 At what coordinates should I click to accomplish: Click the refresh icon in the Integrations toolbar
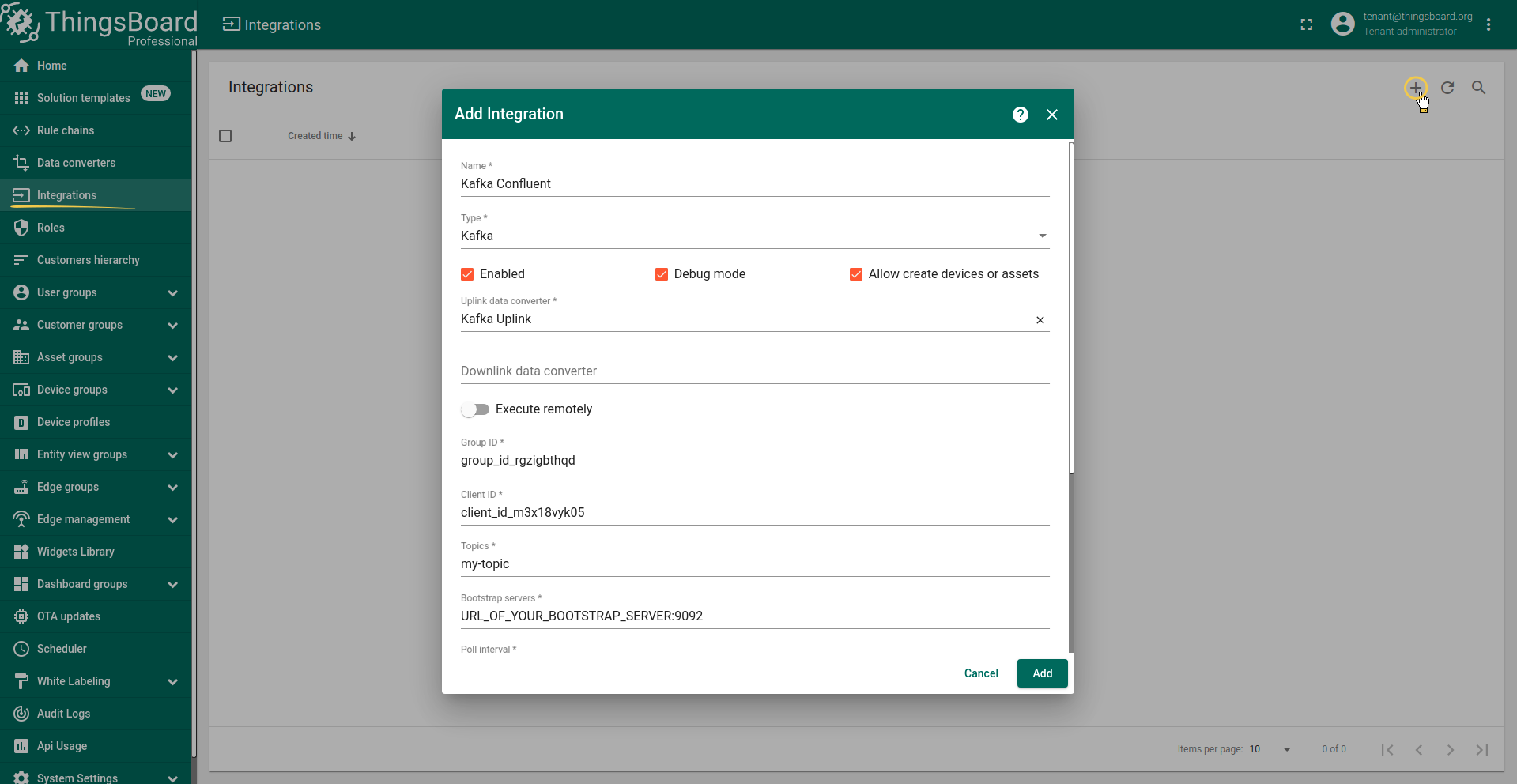1447,88
